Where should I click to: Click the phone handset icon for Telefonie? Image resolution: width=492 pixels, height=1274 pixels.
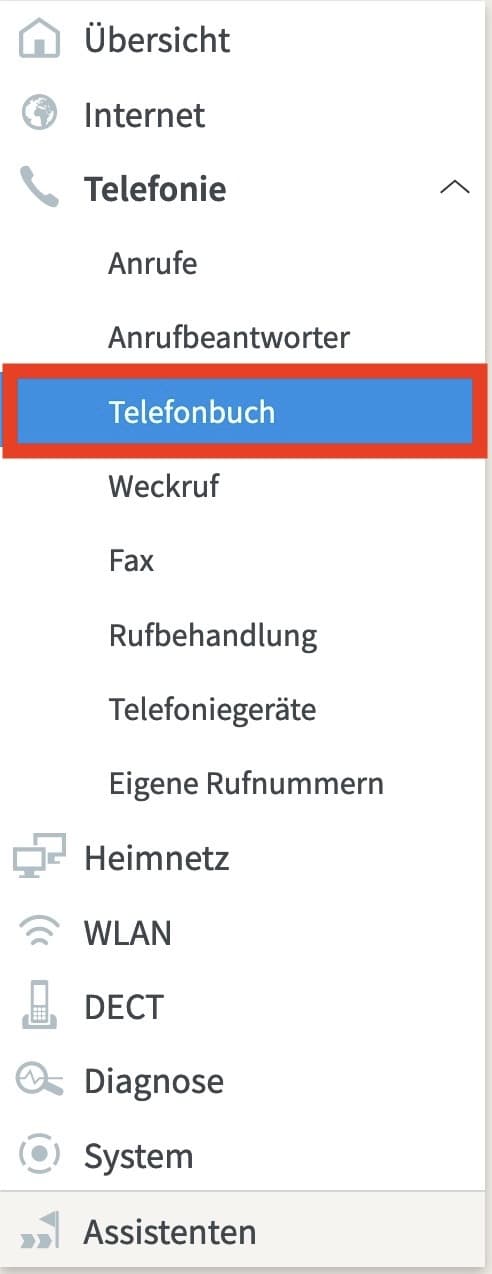(39, 188)
